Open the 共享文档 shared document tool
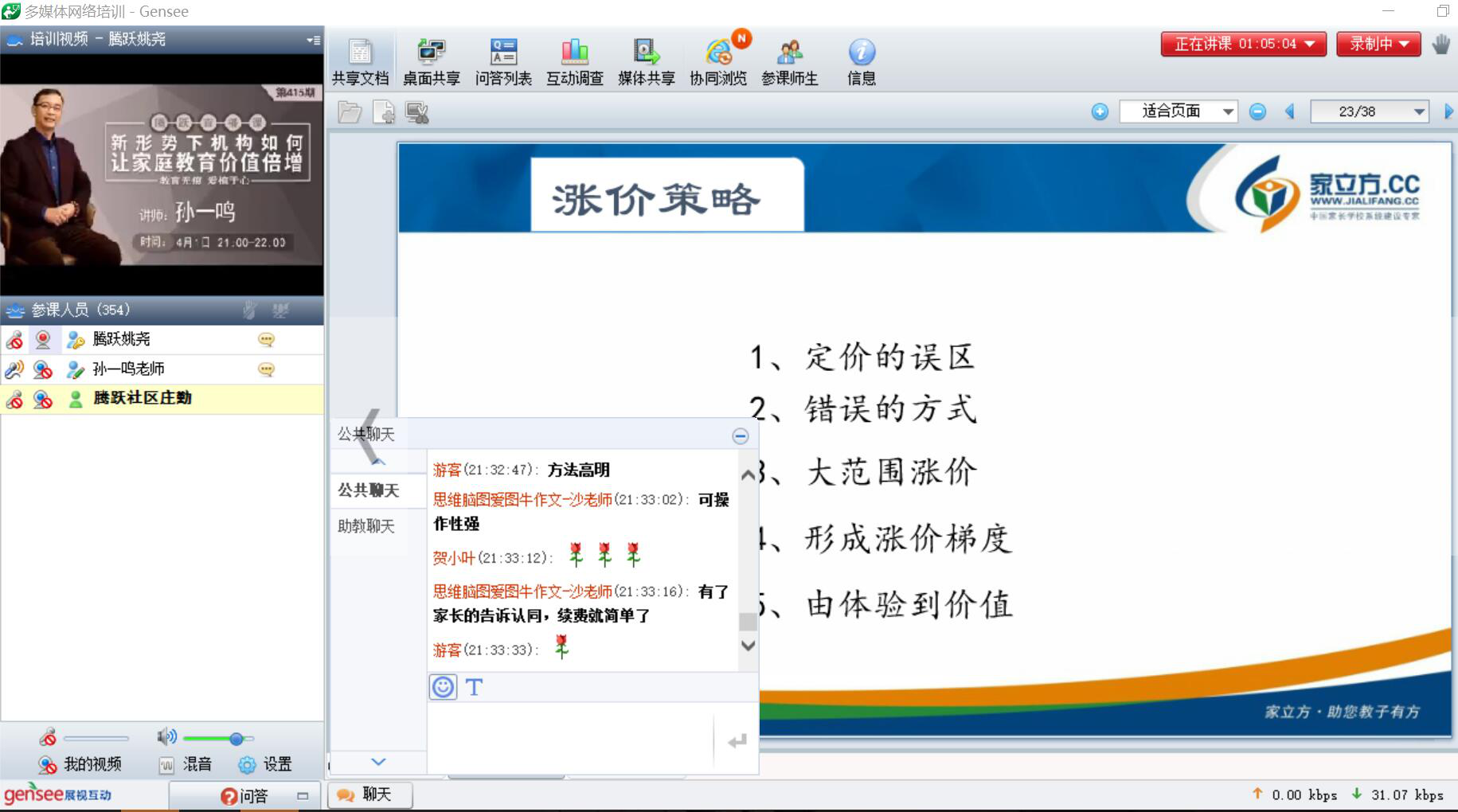The height and width of the screenshot is (812, 1458). 360,61
